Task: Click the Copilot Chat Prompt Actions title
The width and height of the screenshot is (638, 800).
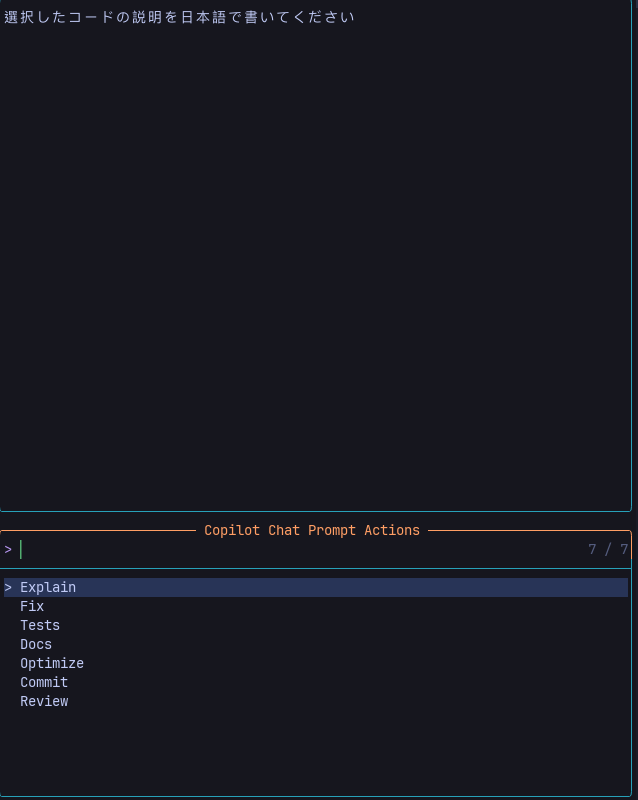Action: (312, 531)
